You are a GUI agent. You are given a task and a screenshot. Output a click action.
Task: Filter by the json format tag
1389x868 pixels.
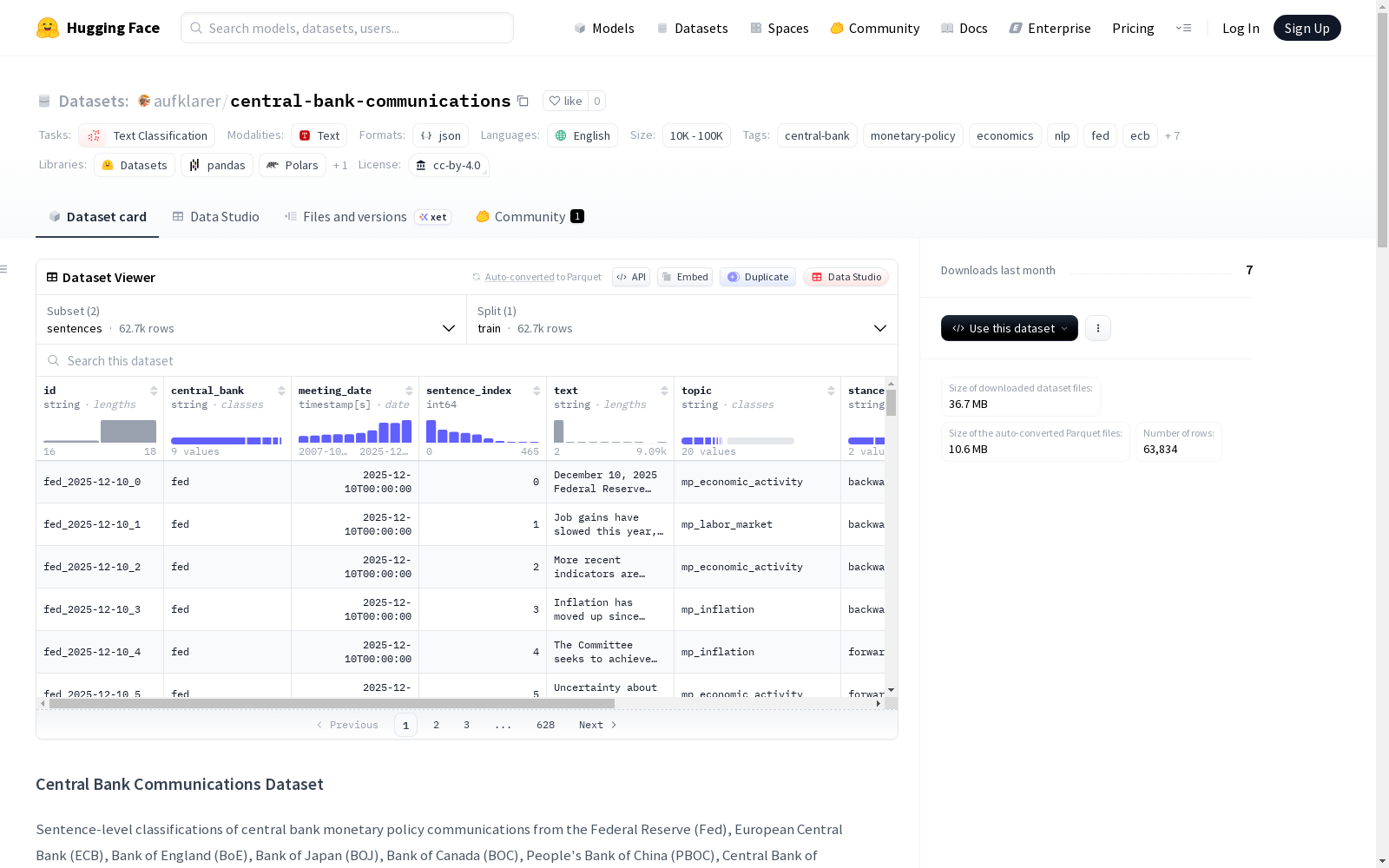click(440, 135)
